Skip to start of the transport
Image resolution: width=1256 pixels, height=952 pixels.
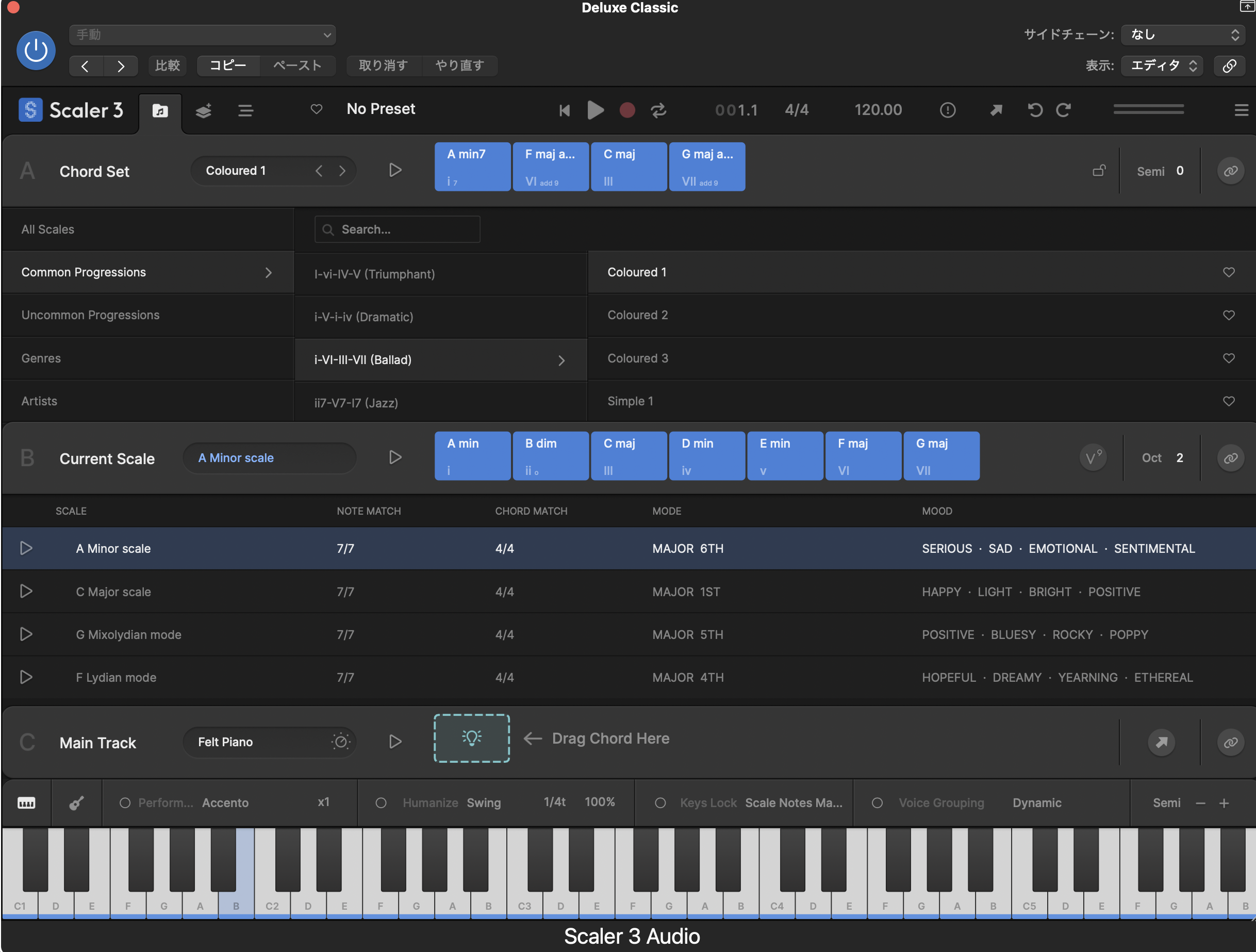pos(564,110)
